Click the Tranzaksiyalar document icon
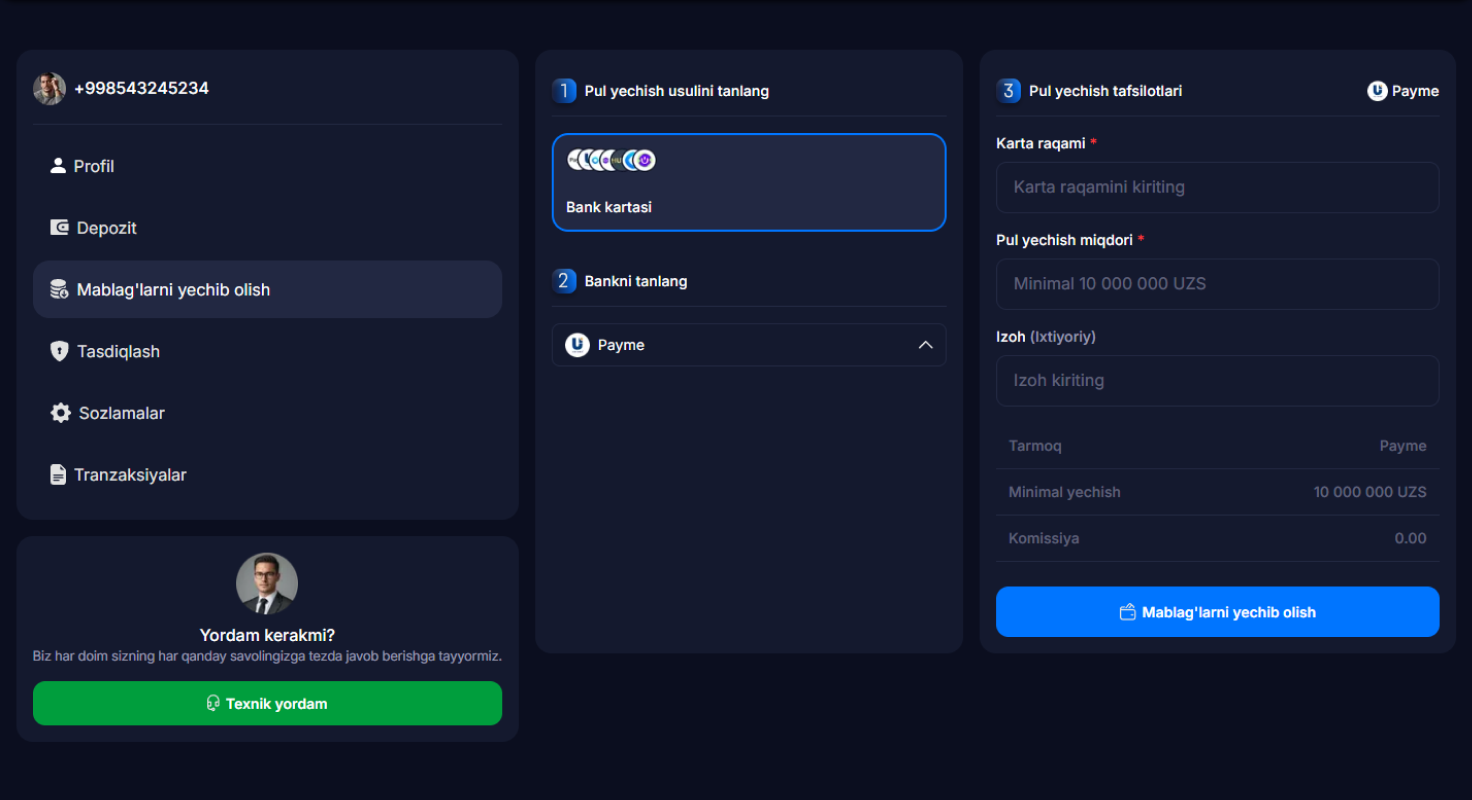This screenshot has width=1472, height=800. pos(58,475)
